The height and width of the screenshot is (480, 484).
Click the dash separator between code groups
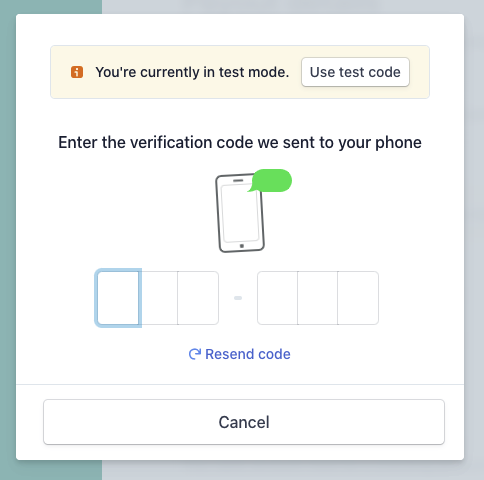238,298
